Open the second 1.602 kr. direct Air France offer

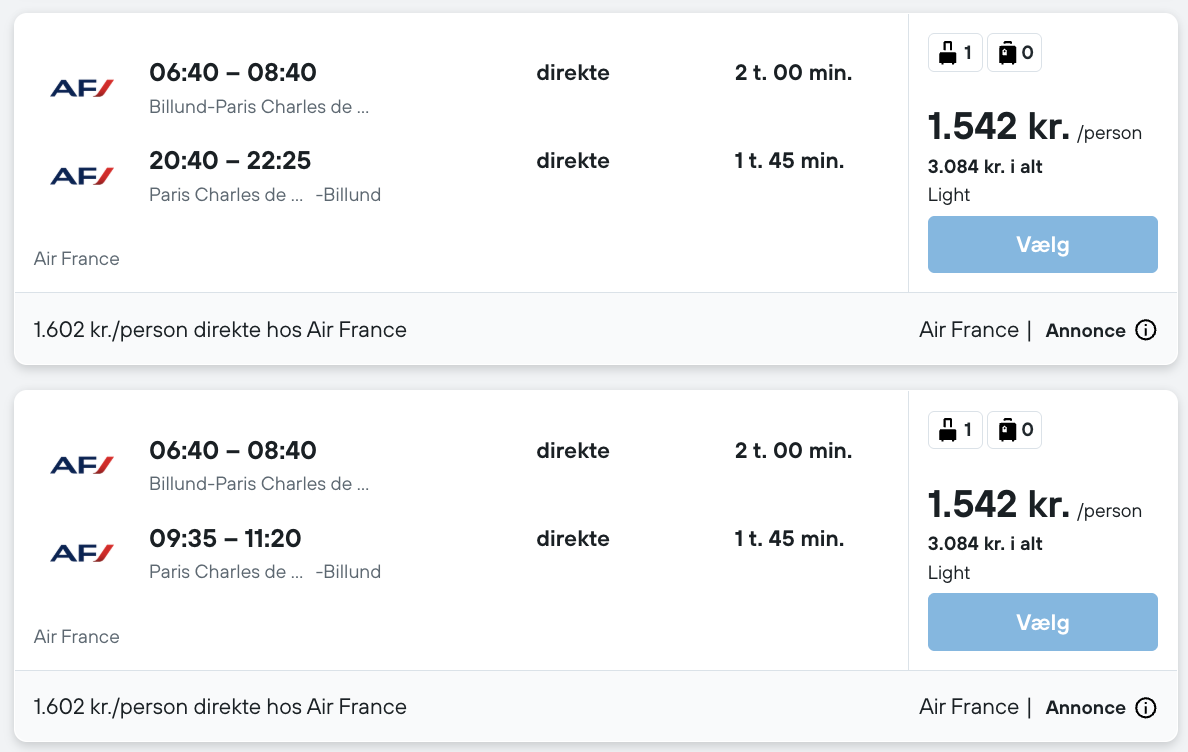[x=220, y=707]
